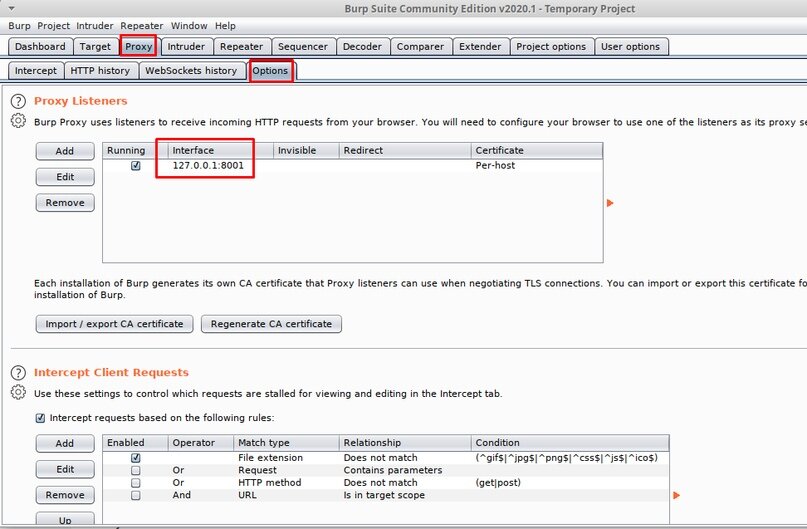Toggle Running checkbox for 127.0.0.1:8001 listener

point(136,165)
